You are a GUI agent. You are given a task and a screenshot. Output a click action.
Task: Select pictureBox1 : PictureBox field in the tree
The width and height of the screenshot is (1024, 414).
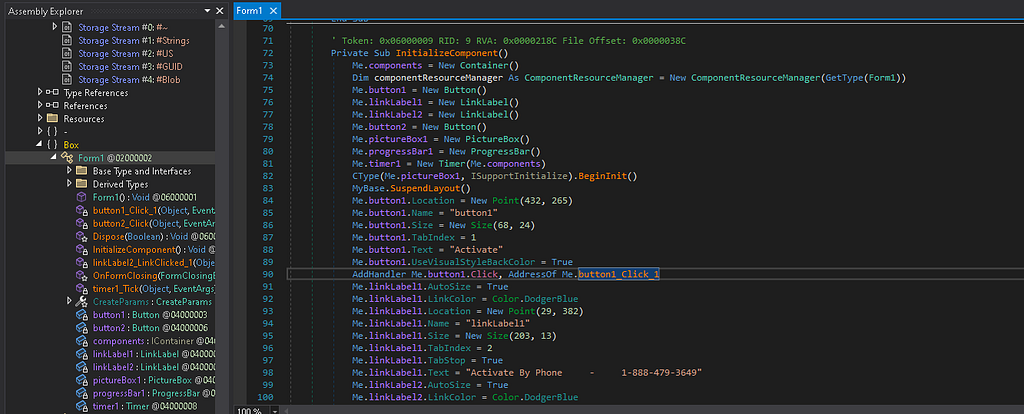click(x=144, y=380)
